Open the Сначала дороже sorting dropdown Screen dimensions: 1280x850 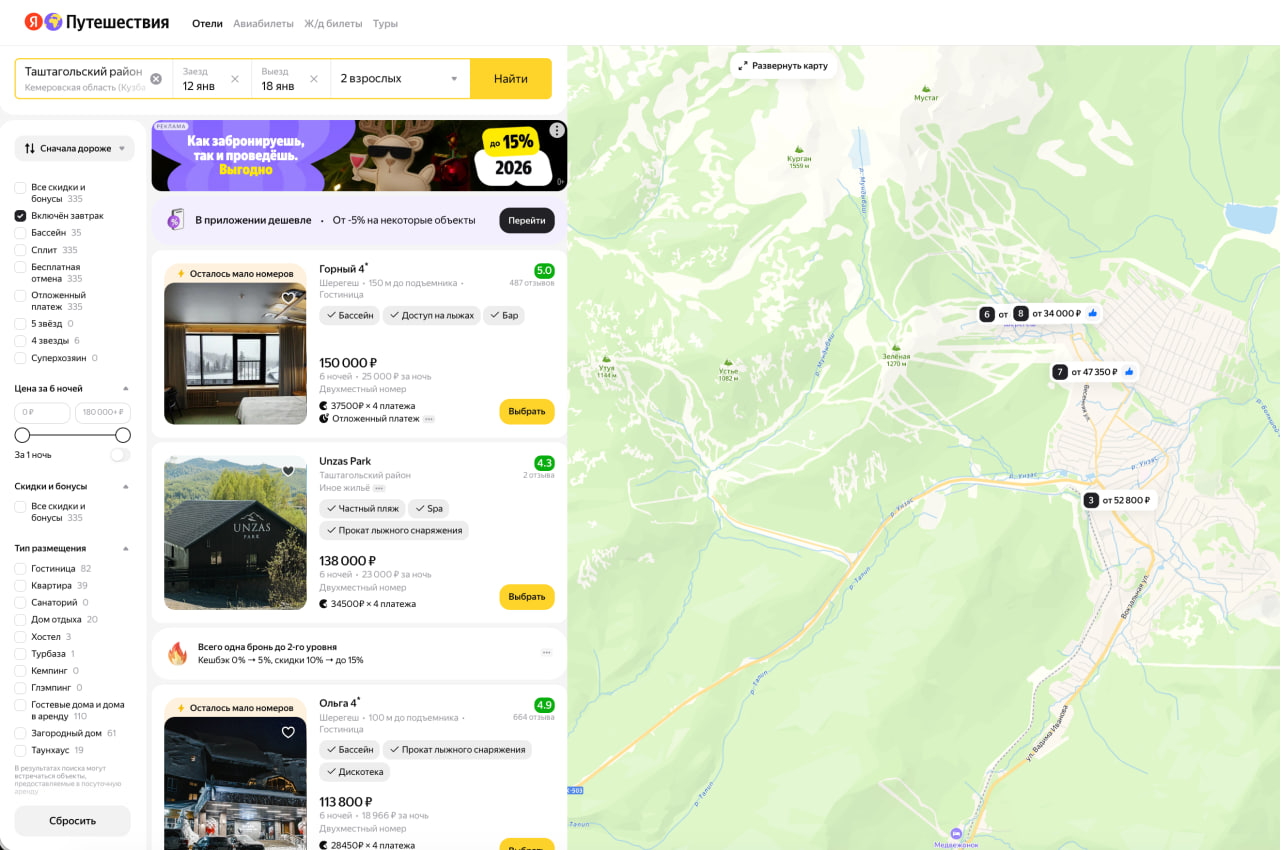pyautogui.click(x=74, y=148)
